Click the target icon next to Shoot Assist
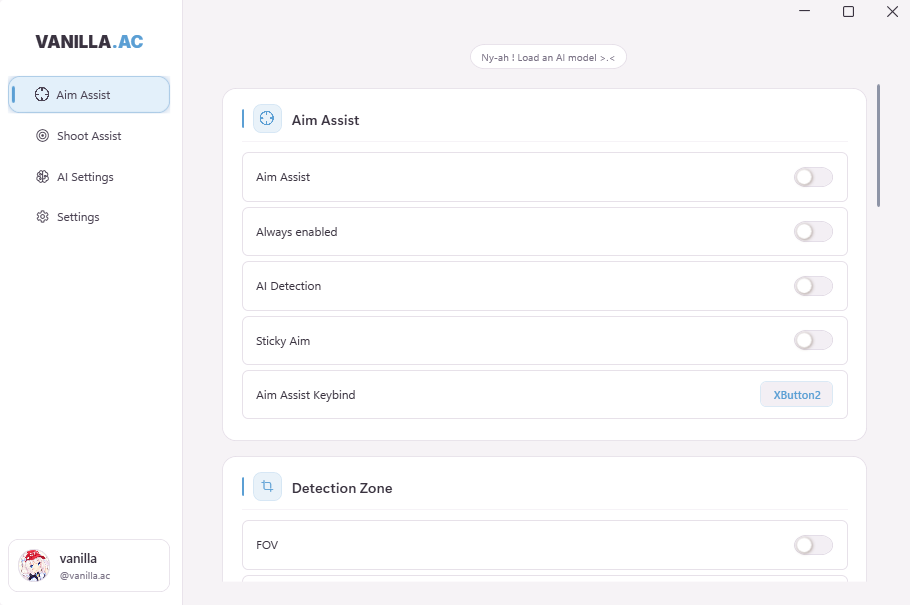The image size is (910, 605). click(42, 135)
